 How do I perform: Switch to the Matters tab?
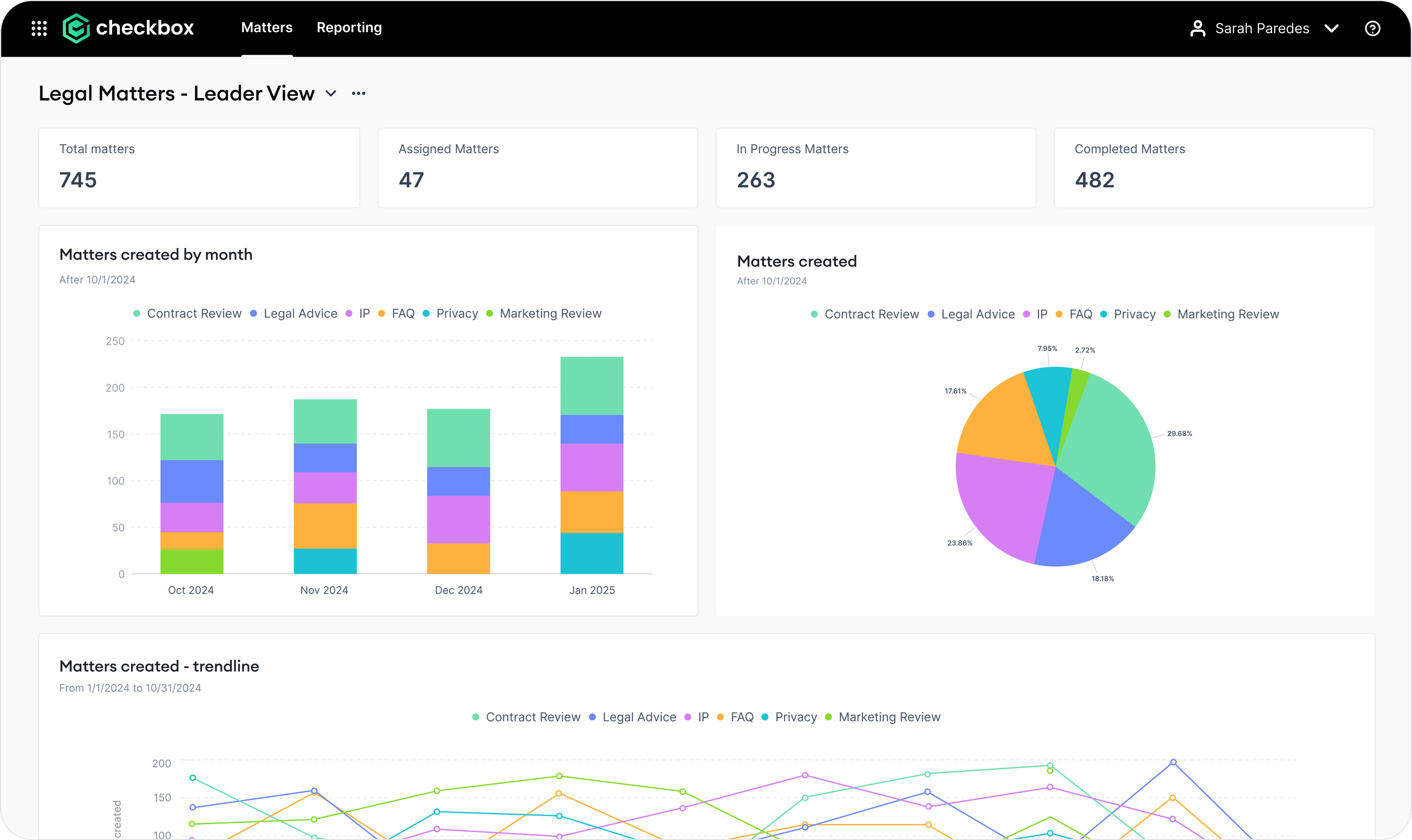point(267,28)
